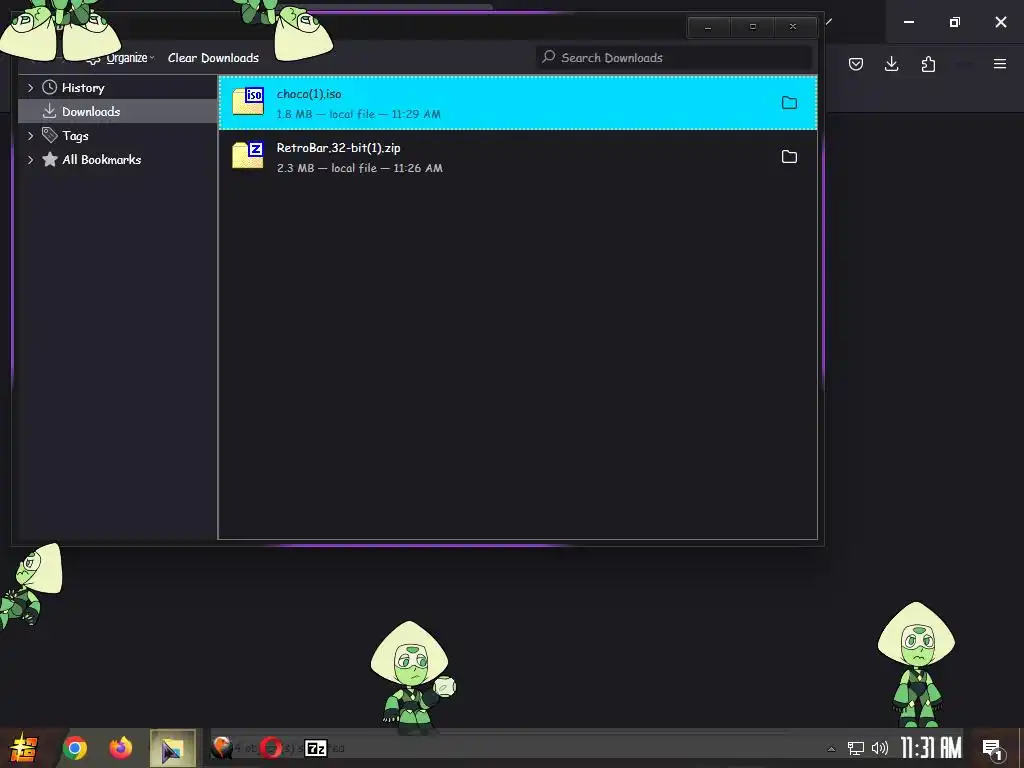The height and width of the screenshot is (768, 1024).
Task: Click the 11:31 AM taskbar clock
Action: pos(931,748)
